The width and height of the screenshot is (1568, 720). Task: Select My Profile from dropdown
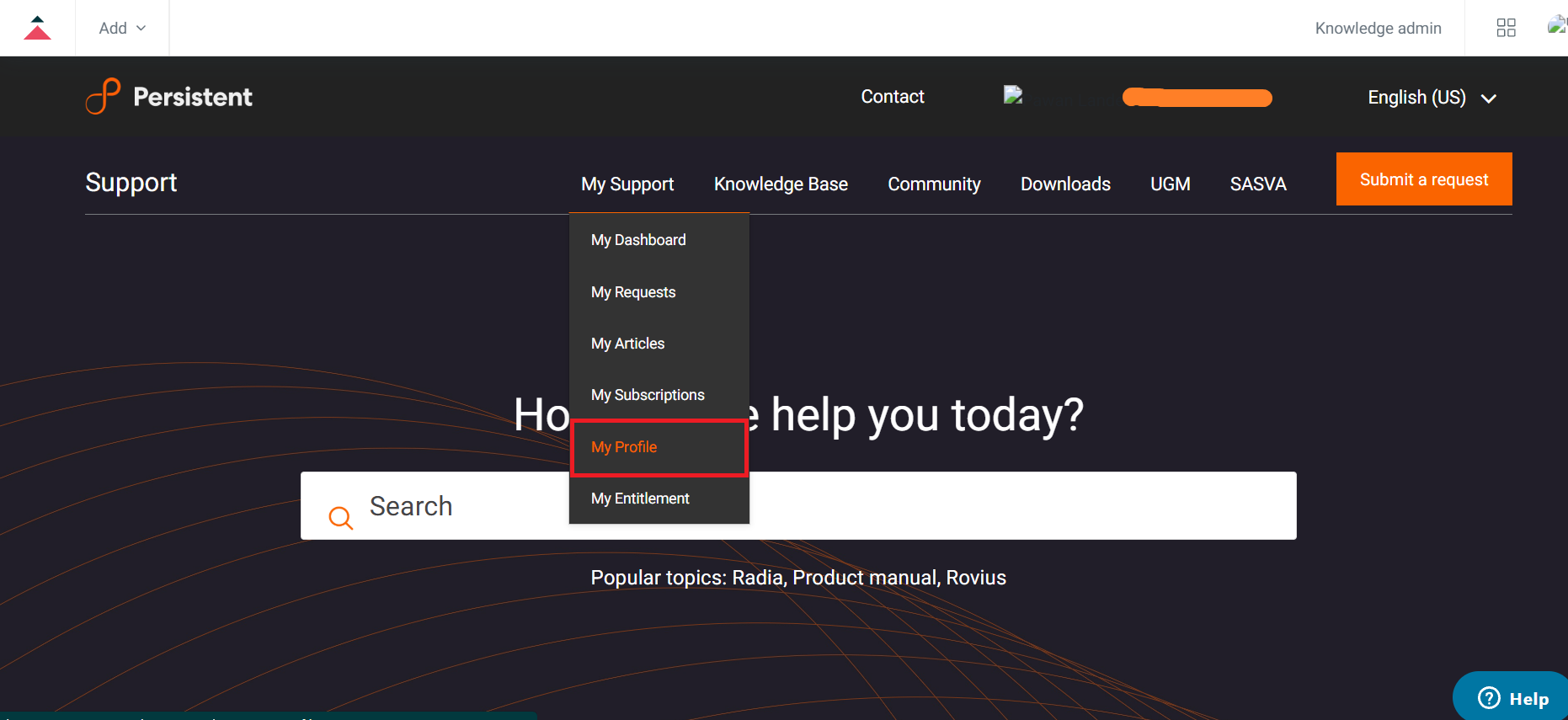click(x=659, y=447)
